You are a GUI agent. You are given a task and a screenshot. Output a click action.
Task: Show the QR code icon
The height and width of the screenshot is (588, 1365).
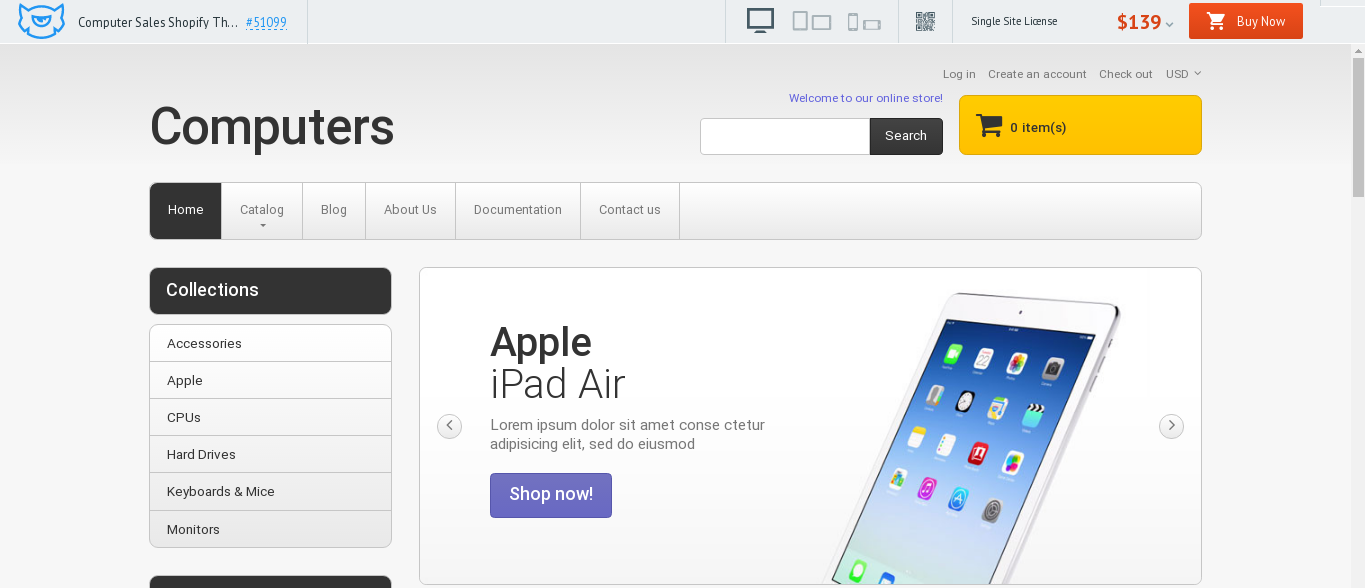pyautogui.click(x=925, y=21)
